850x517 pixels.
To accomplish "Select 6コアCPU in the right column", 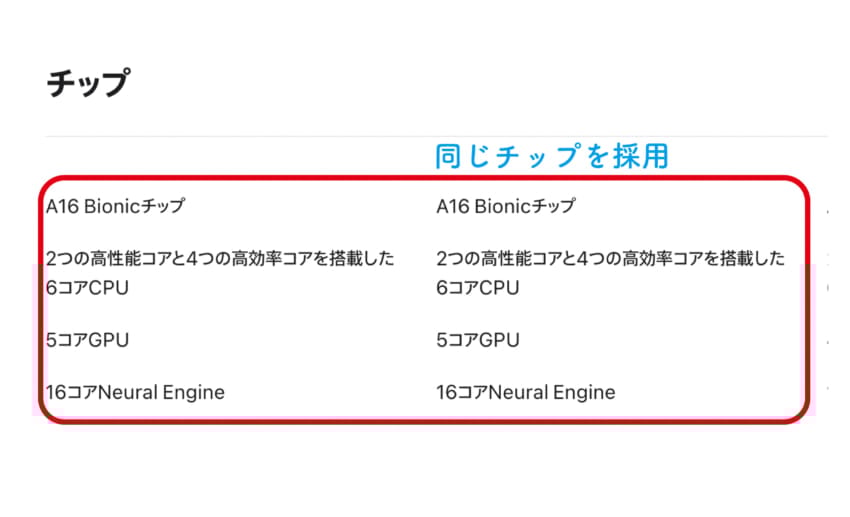I will 478,288.
